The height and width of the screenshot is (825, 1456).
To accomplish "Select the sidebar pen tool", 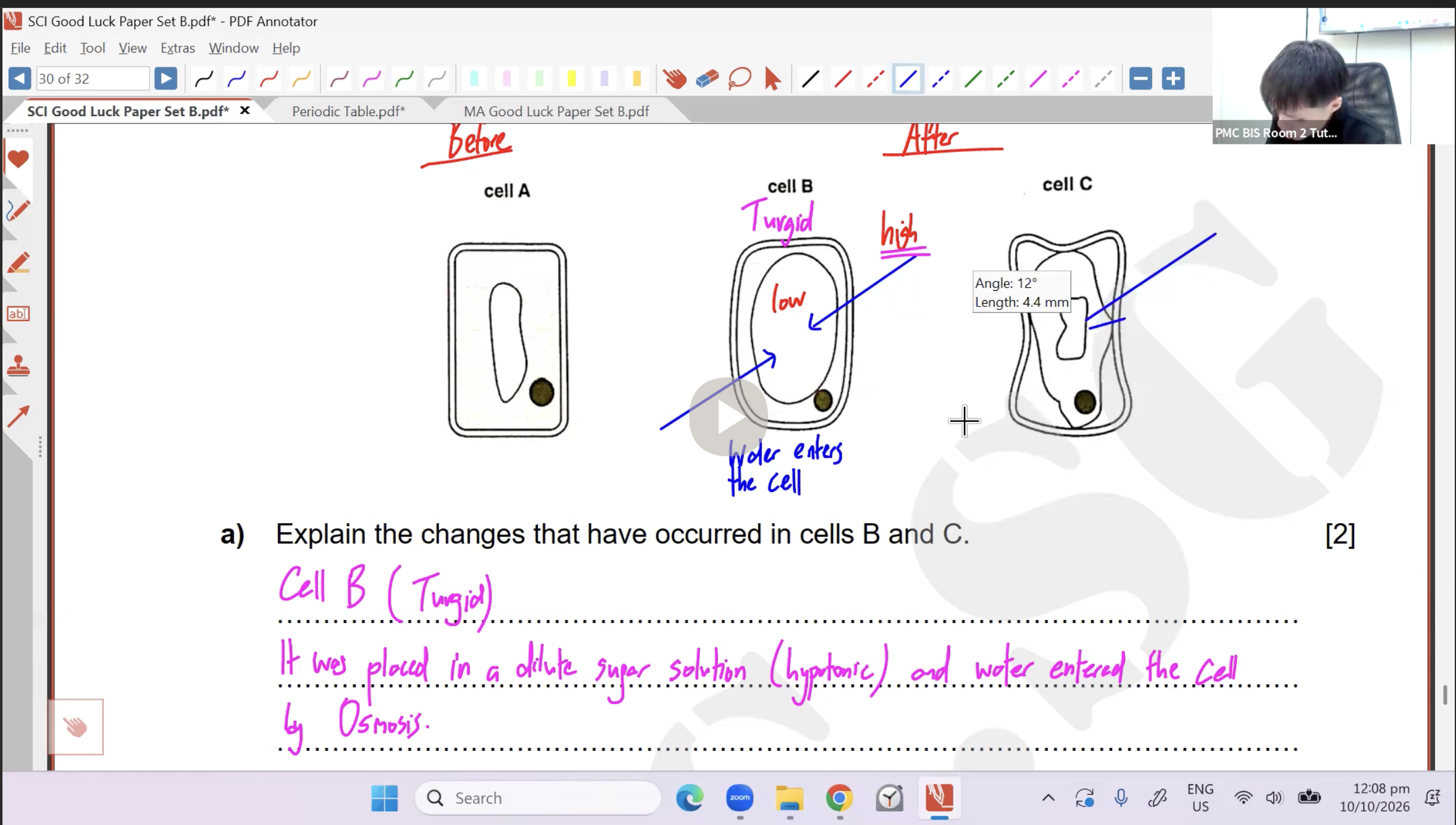I will click(x=18, y=211).
